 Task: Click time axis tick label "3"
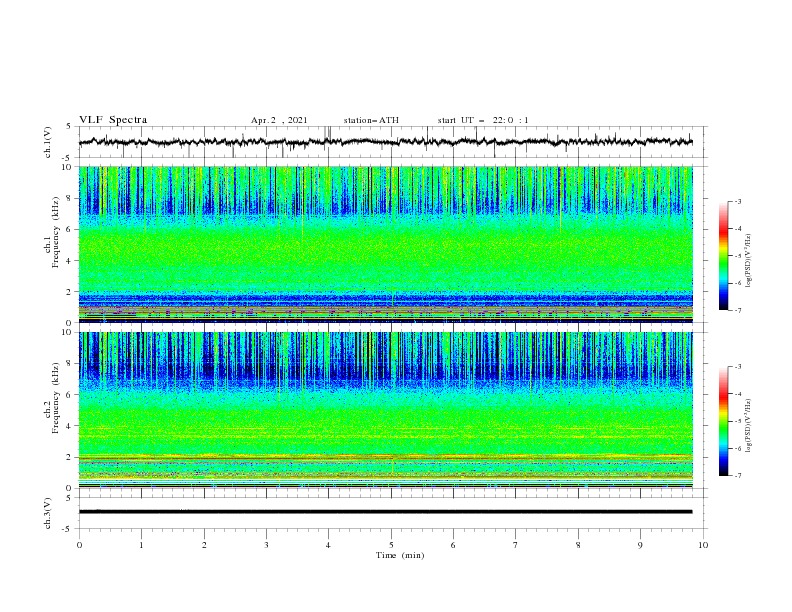click(267, 545)
